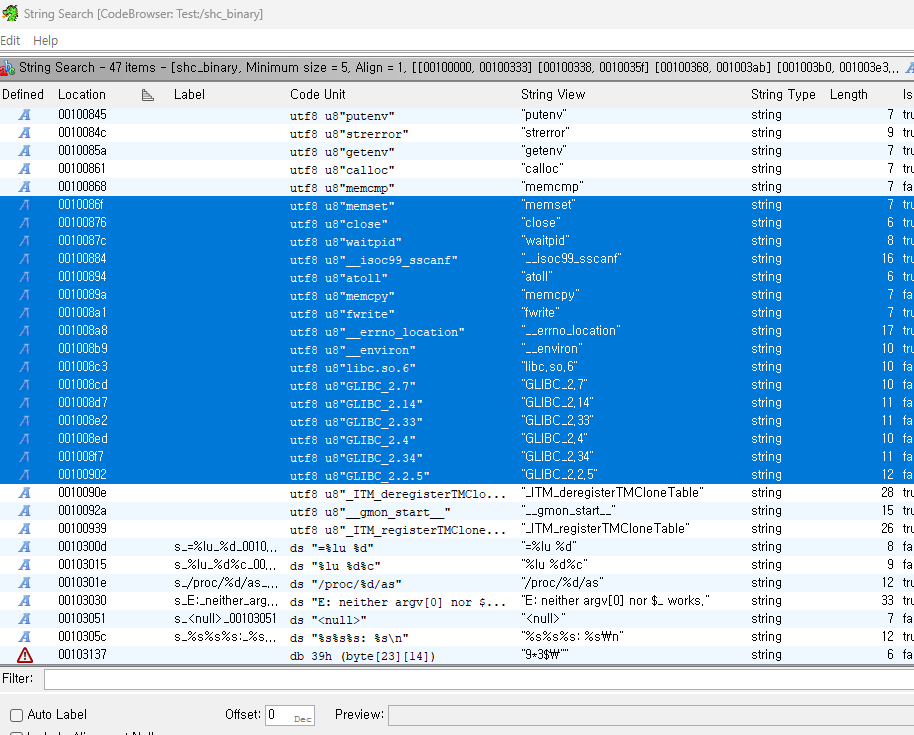Sort by the Label column header
This screenshot has width=914, height=735.
[x=189, y=94]
